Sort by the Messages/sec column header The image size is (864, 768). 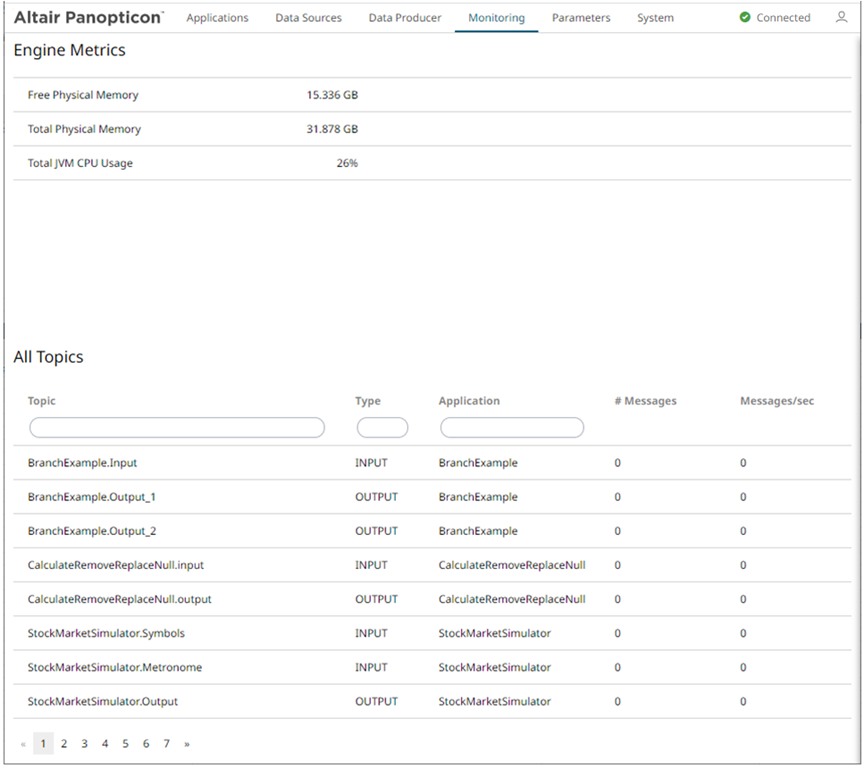(x=777, y=401)
